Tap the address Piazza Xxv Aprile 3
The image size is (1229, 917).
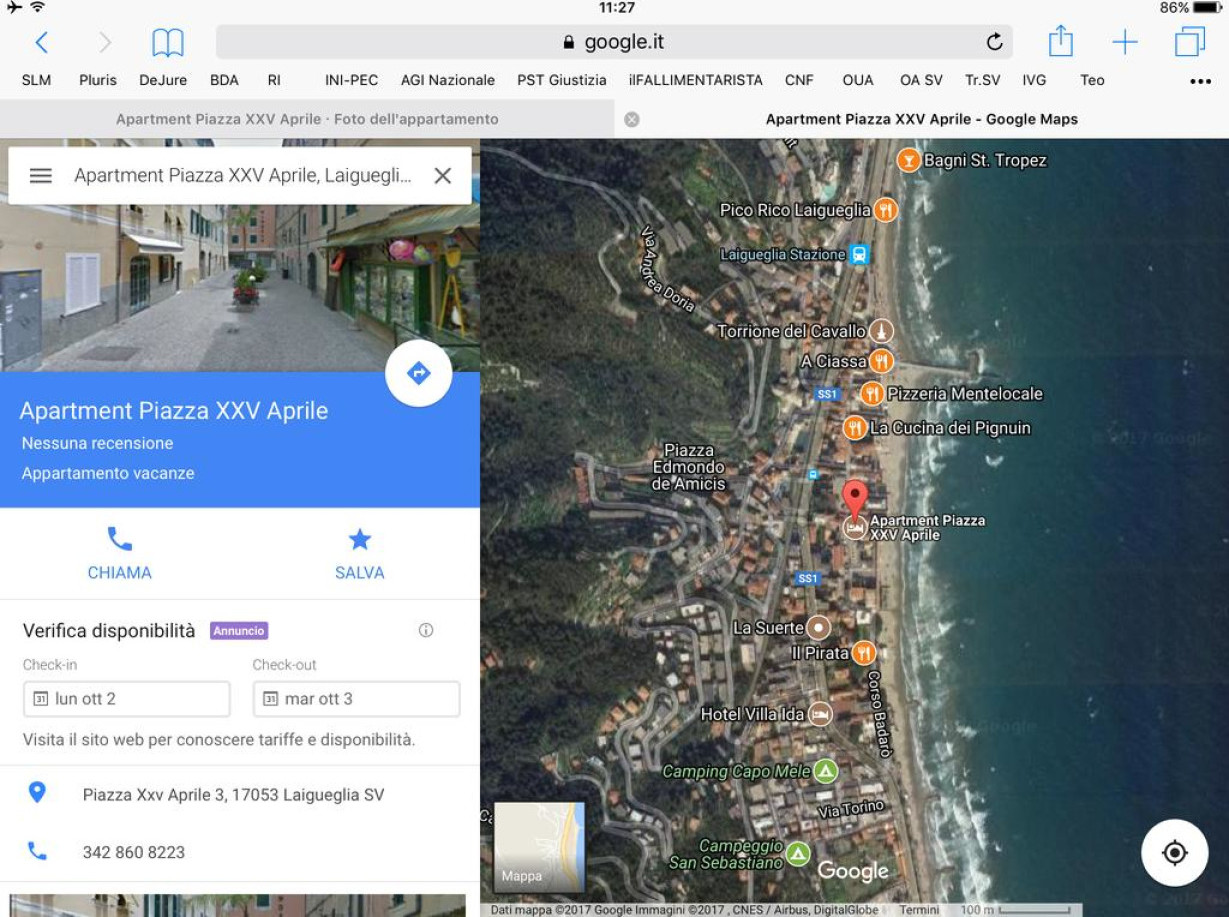coord(234,795)
